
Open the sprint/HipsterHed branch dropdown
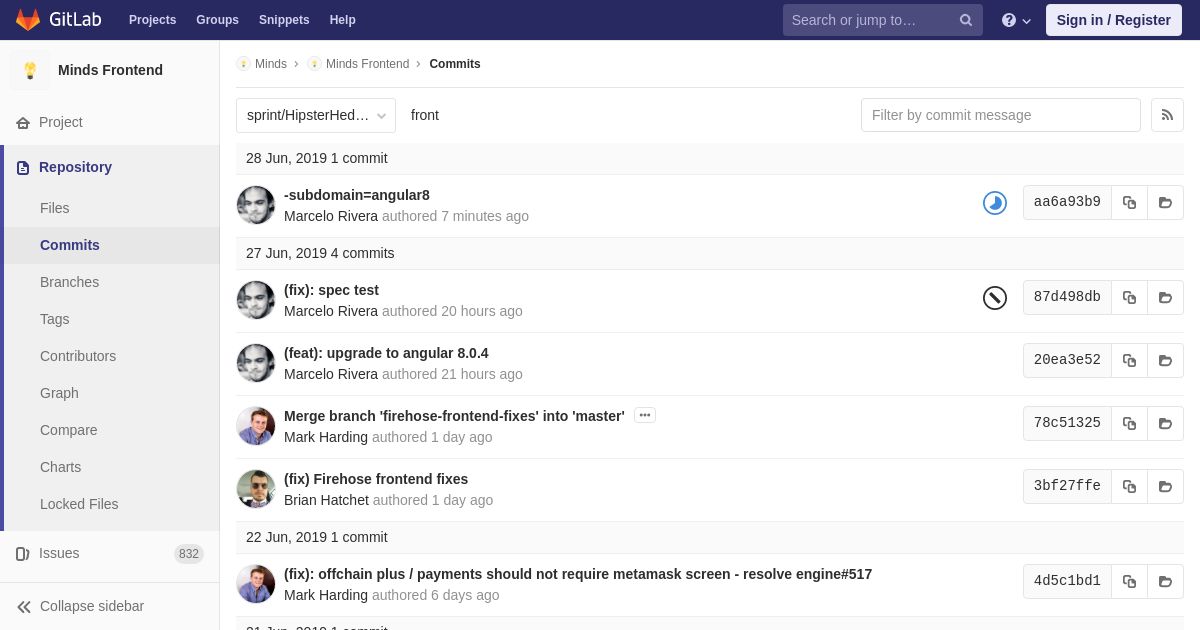point(316,115)
